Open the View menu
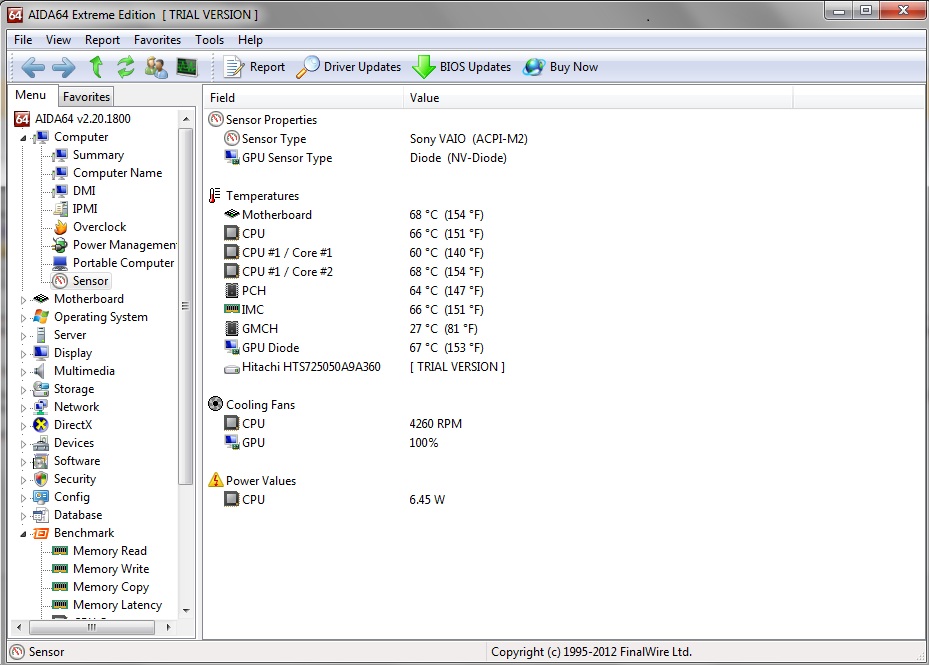This screenshot has height=665, width=929. [x=58, y=40]
